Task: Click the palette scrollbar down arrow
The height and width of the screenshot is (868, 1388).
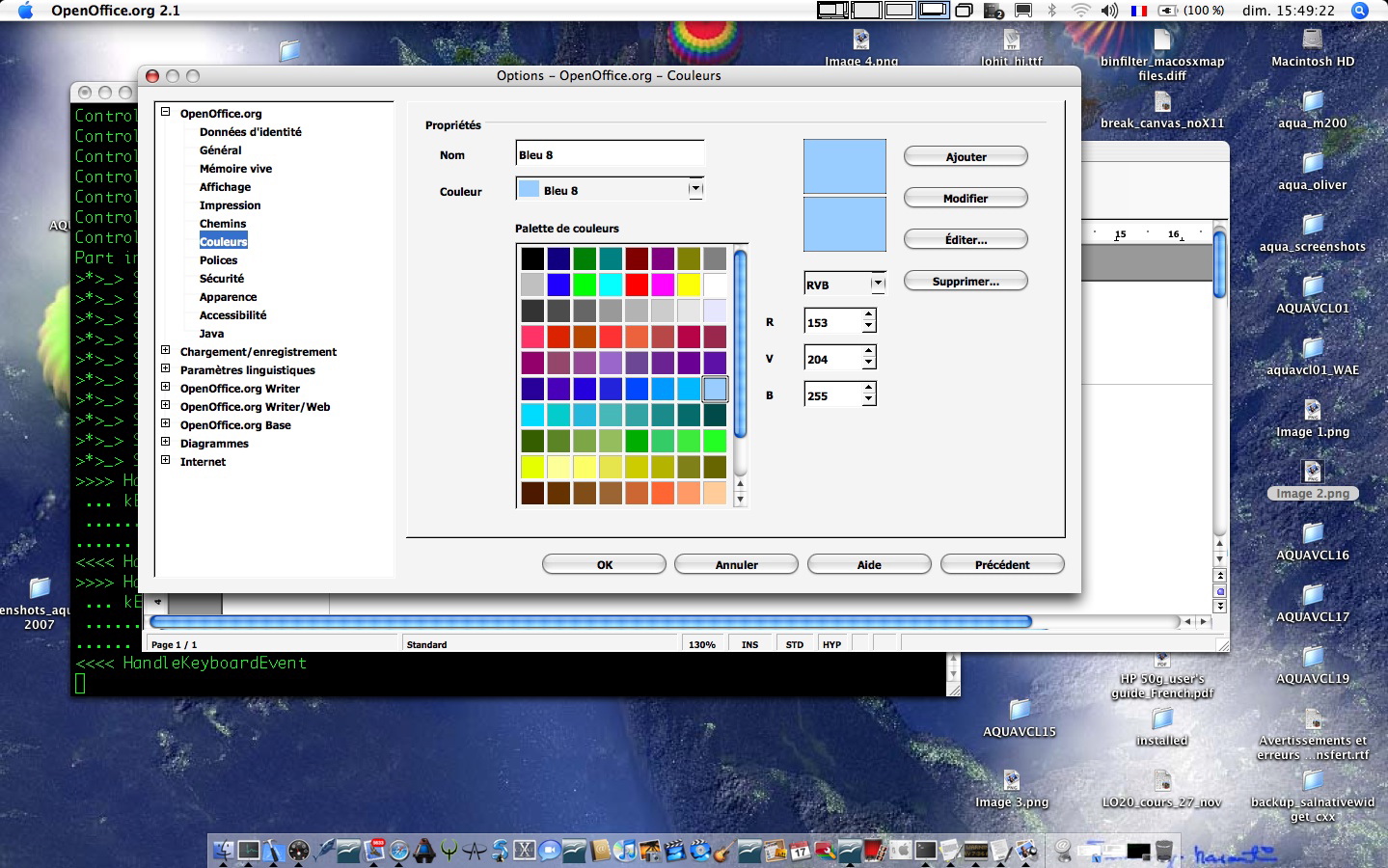Action: click(x=740, y=500)
